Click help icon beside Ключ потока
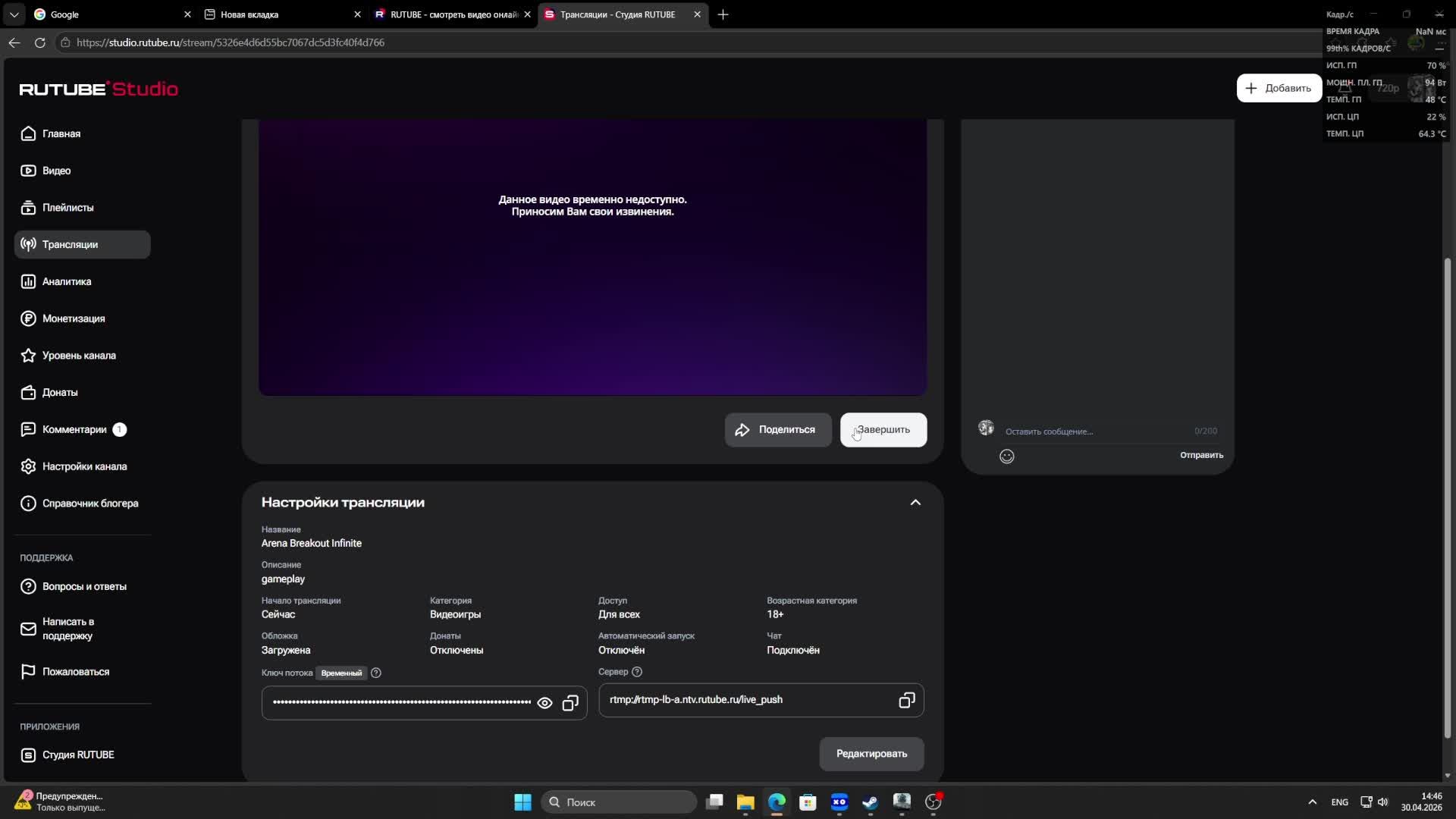 tap(376, 673)
